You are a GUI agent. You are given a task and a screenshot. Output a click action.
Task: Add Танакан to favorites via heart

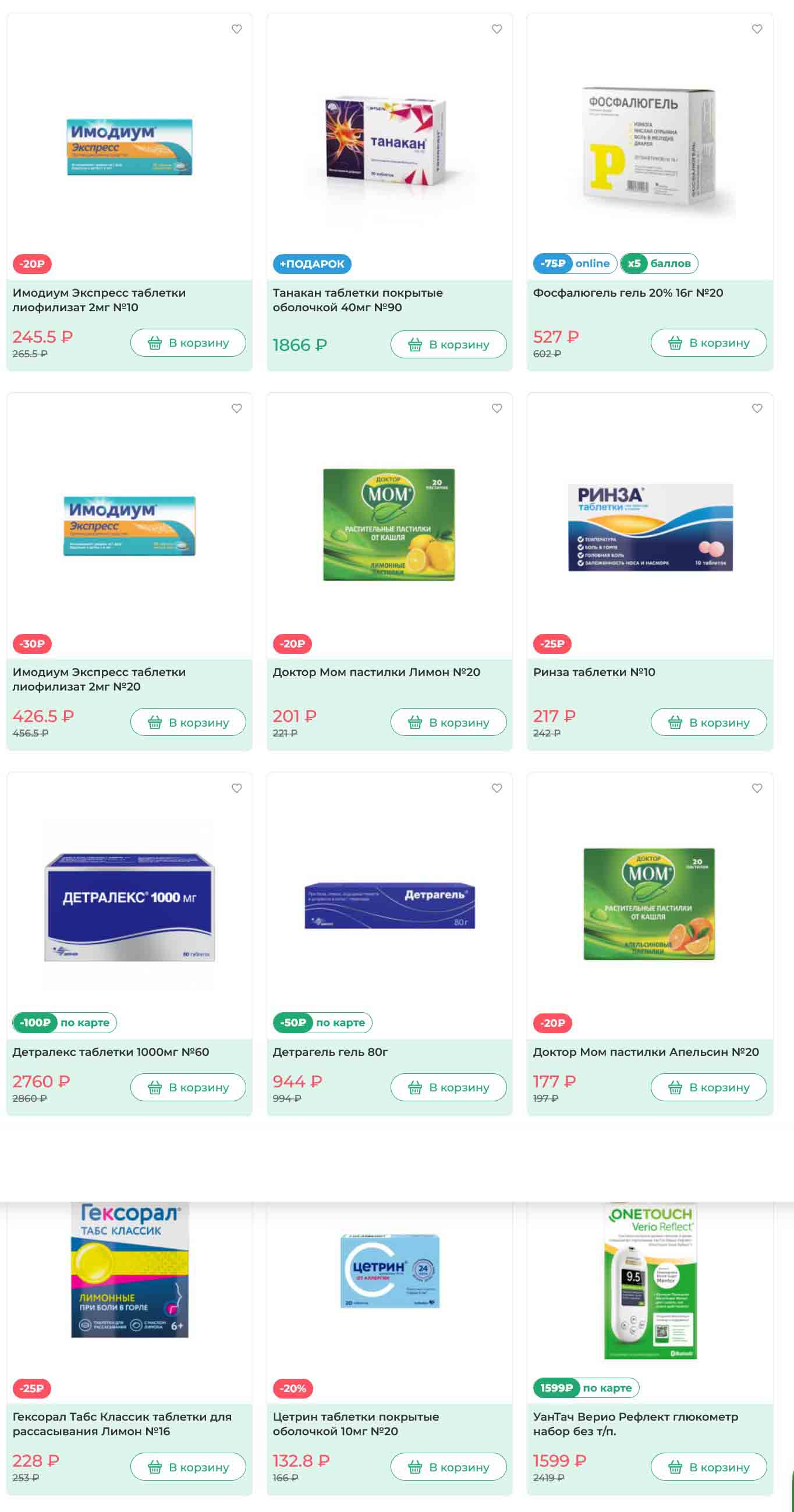pyautogui.click(x=497, y=29)
